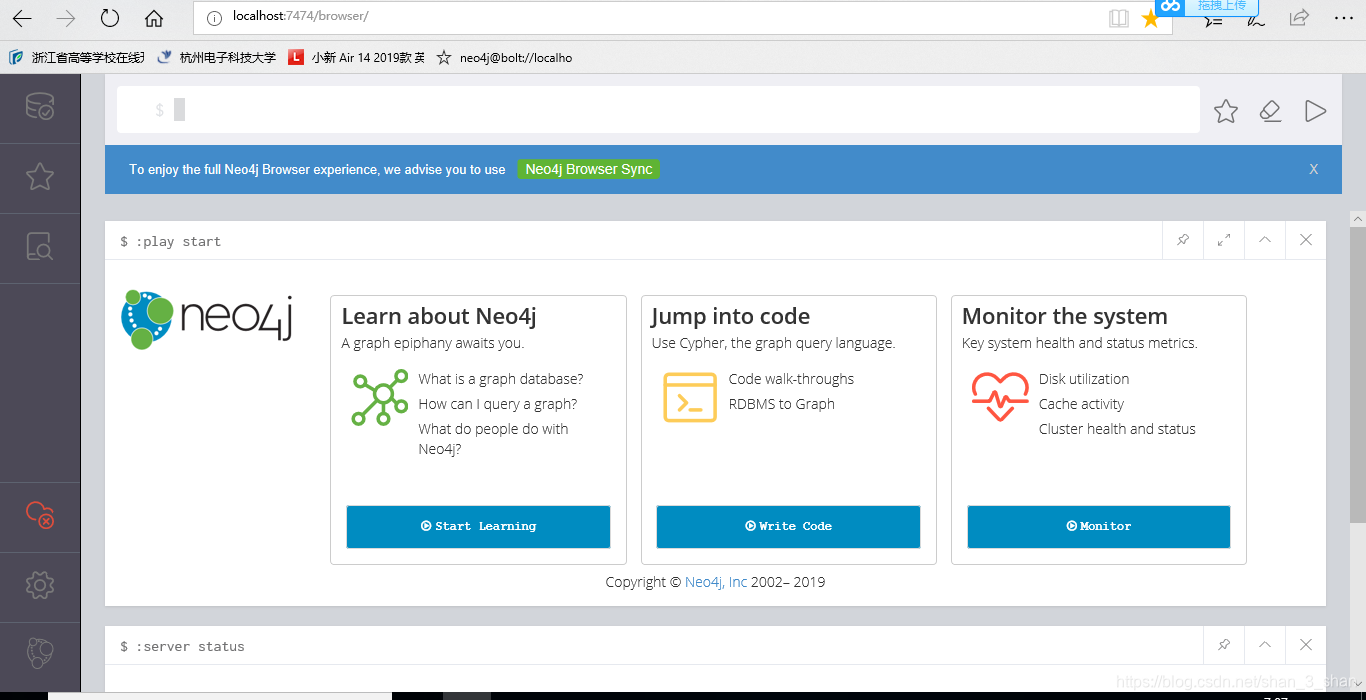Click the 'Jump into code' heading
This screenshot has width=1366, height=700.
pos(731,316)
